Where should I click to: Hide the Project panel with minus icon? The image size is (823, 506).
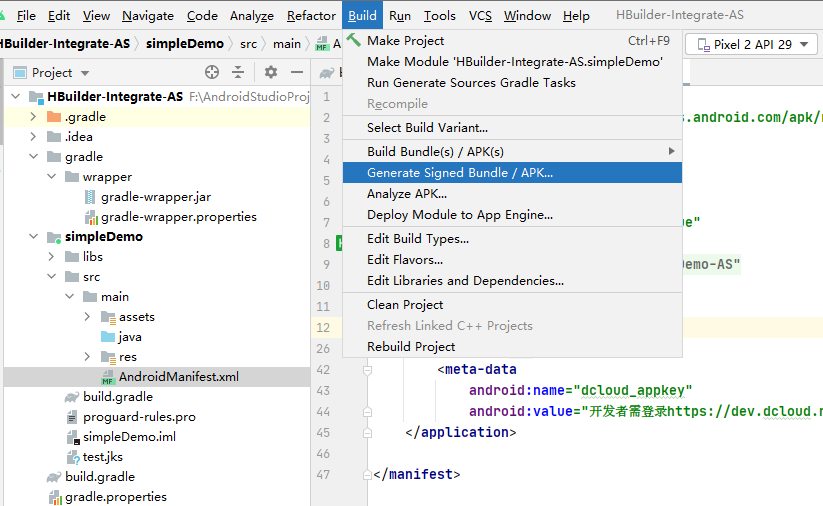297,72
